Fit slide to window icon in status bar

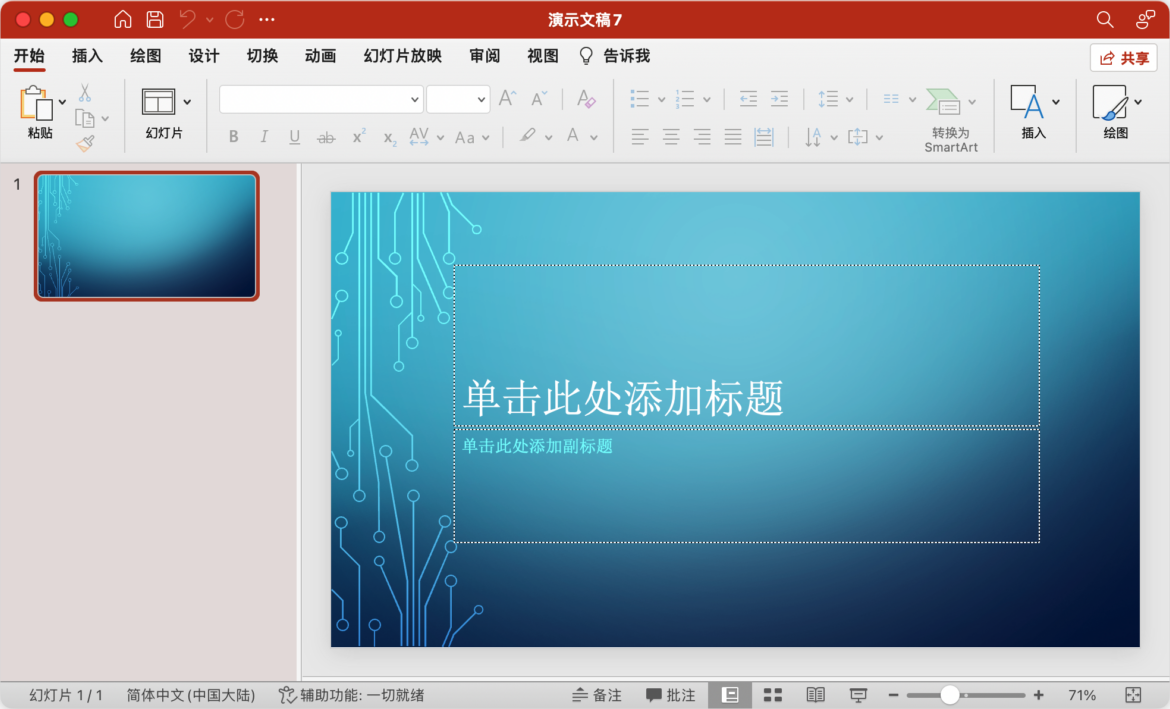coord(1133,695)
